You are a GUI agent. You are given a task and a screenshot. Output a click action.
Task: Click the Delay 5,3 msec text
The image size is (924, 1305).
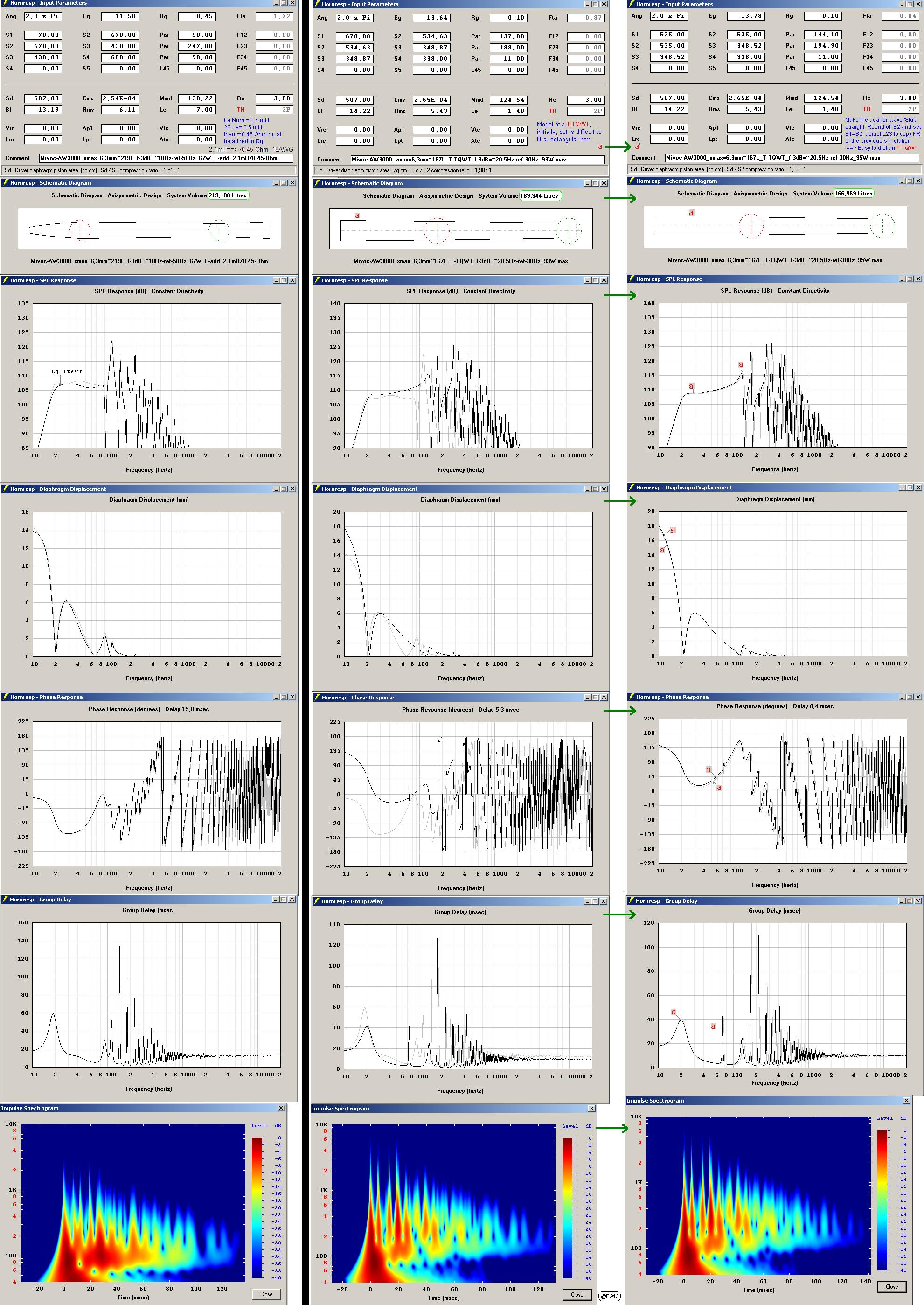pos(499,710)
